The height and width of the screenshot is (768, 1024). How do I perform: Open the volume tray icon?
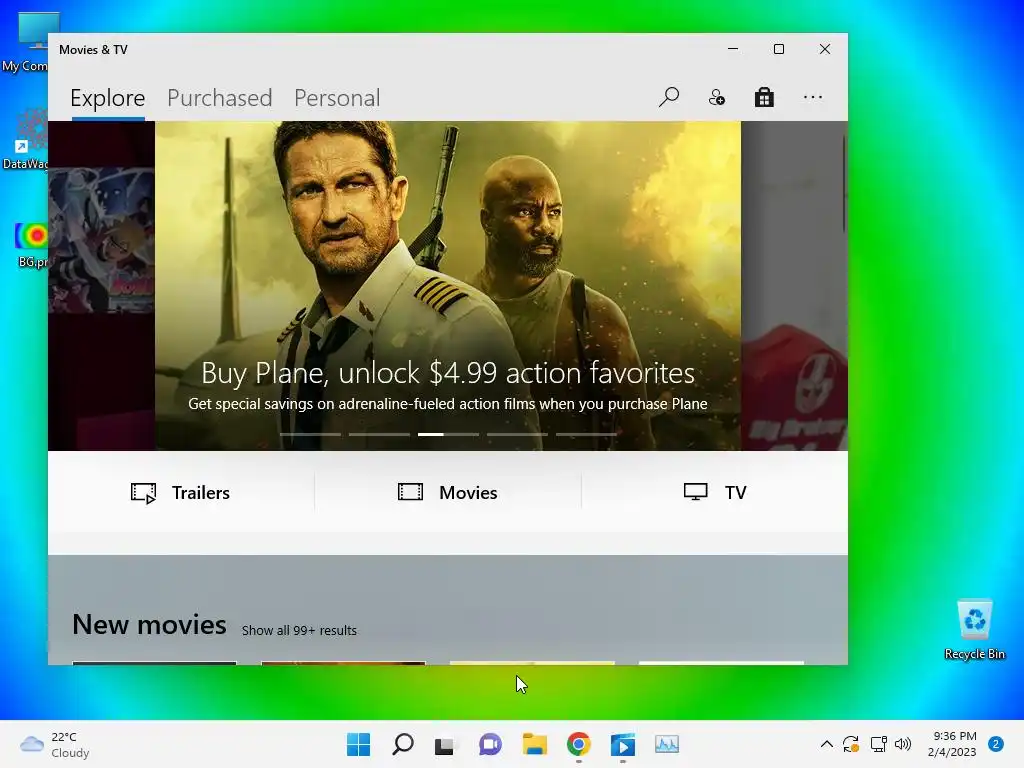[903, 744]
